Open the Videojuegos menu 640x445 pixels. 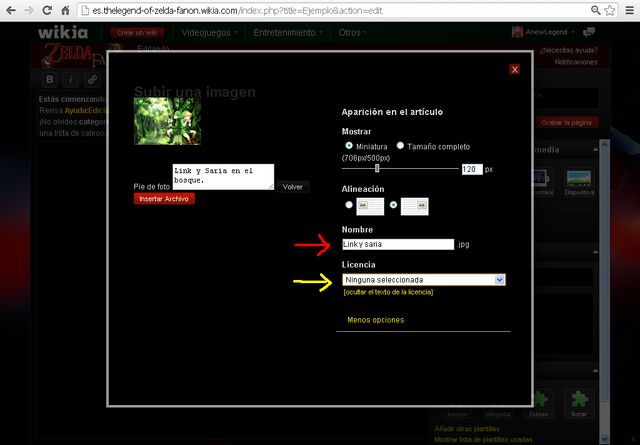[209, 33]
